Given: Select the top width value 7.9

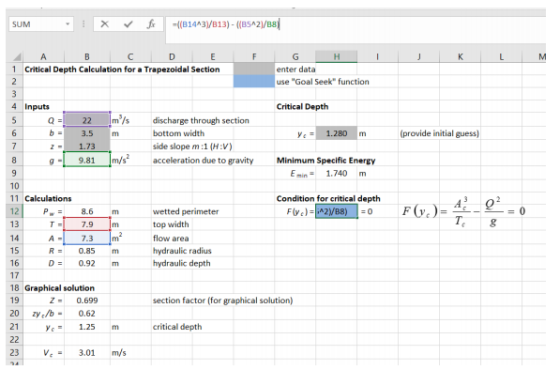Looking at the screenshot, I should click(87, 224).
